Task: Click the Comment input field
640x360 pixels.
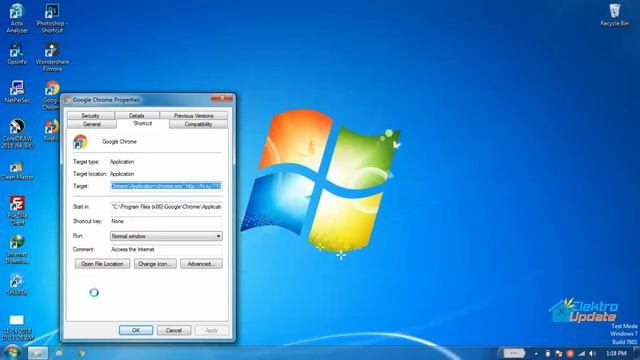Action: pos(166,249)
